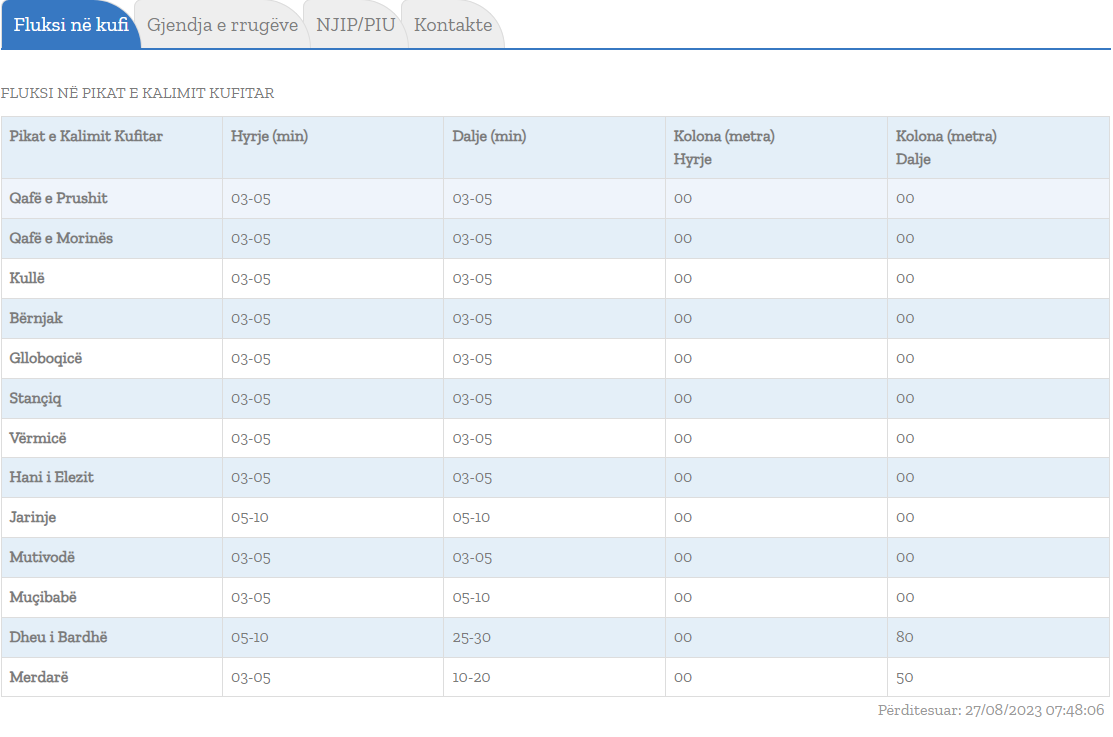Click the Dalje (min) column header

[x=489, y=136]
